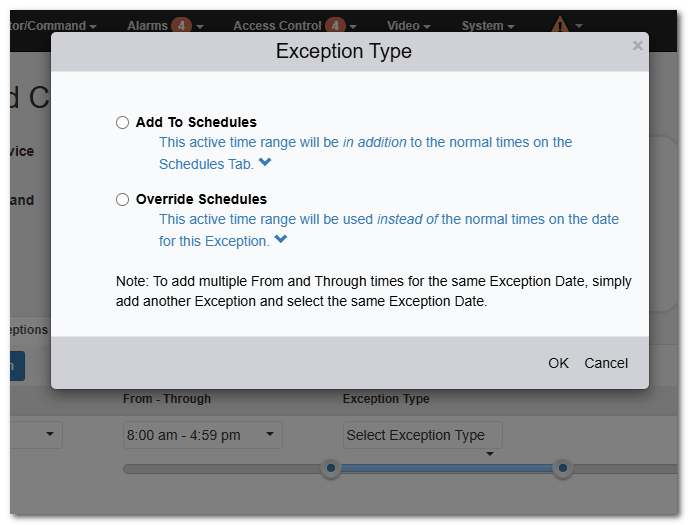Click the 'in addition' description link text
This screenshot has width=688, height=525.
[x=374, y=142]
